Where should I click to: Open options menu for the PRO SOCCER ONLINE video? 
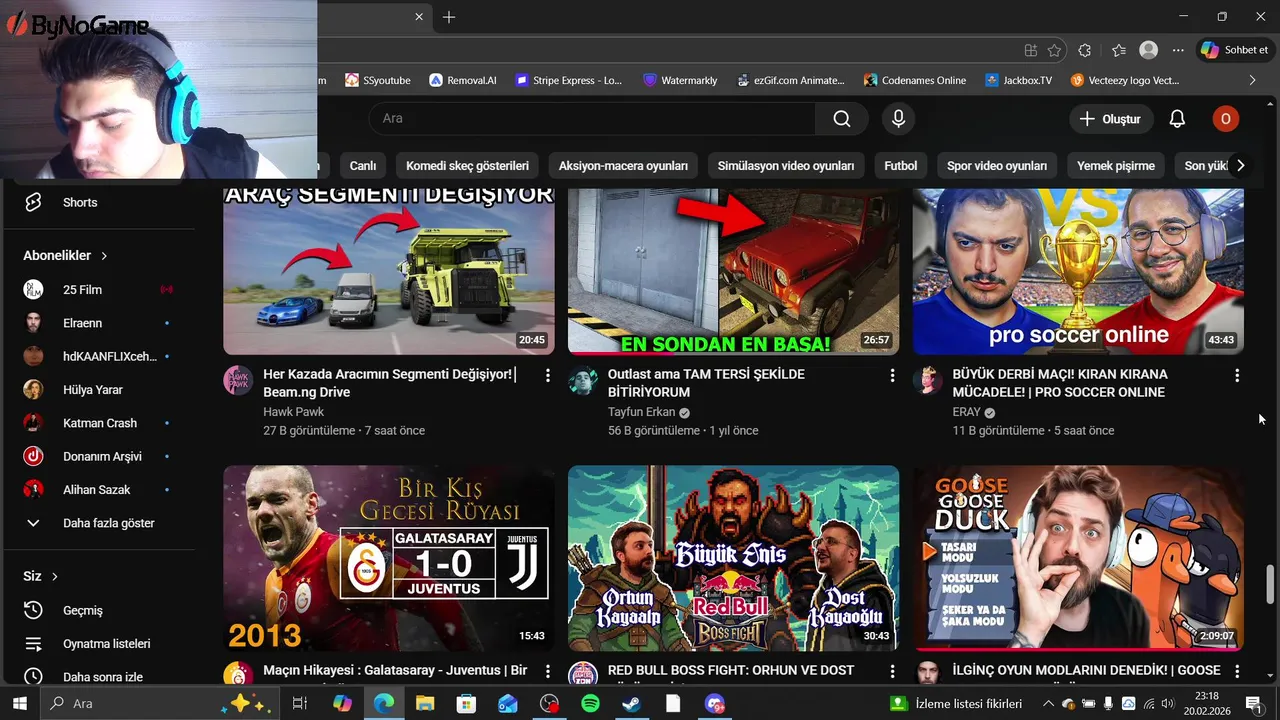click(x=1237, y=375)
